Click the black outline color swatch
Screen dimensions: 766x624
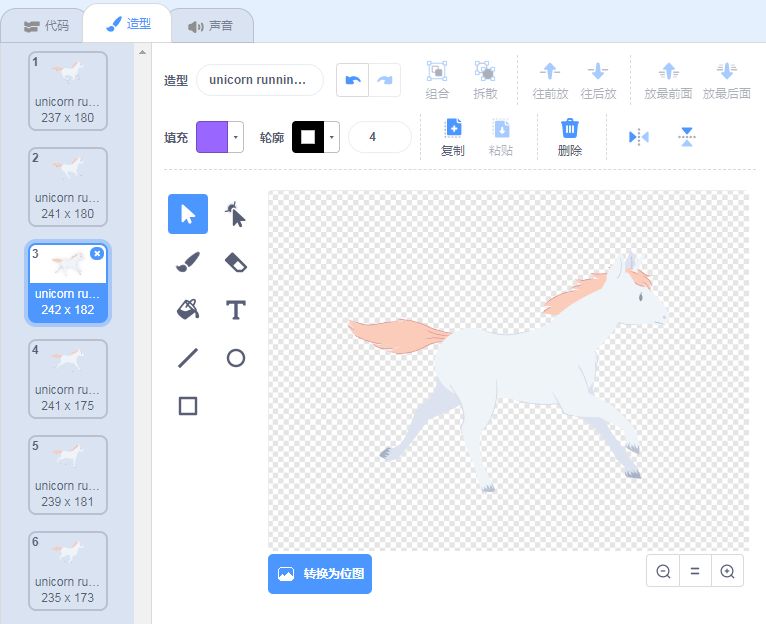click(308, 137)
